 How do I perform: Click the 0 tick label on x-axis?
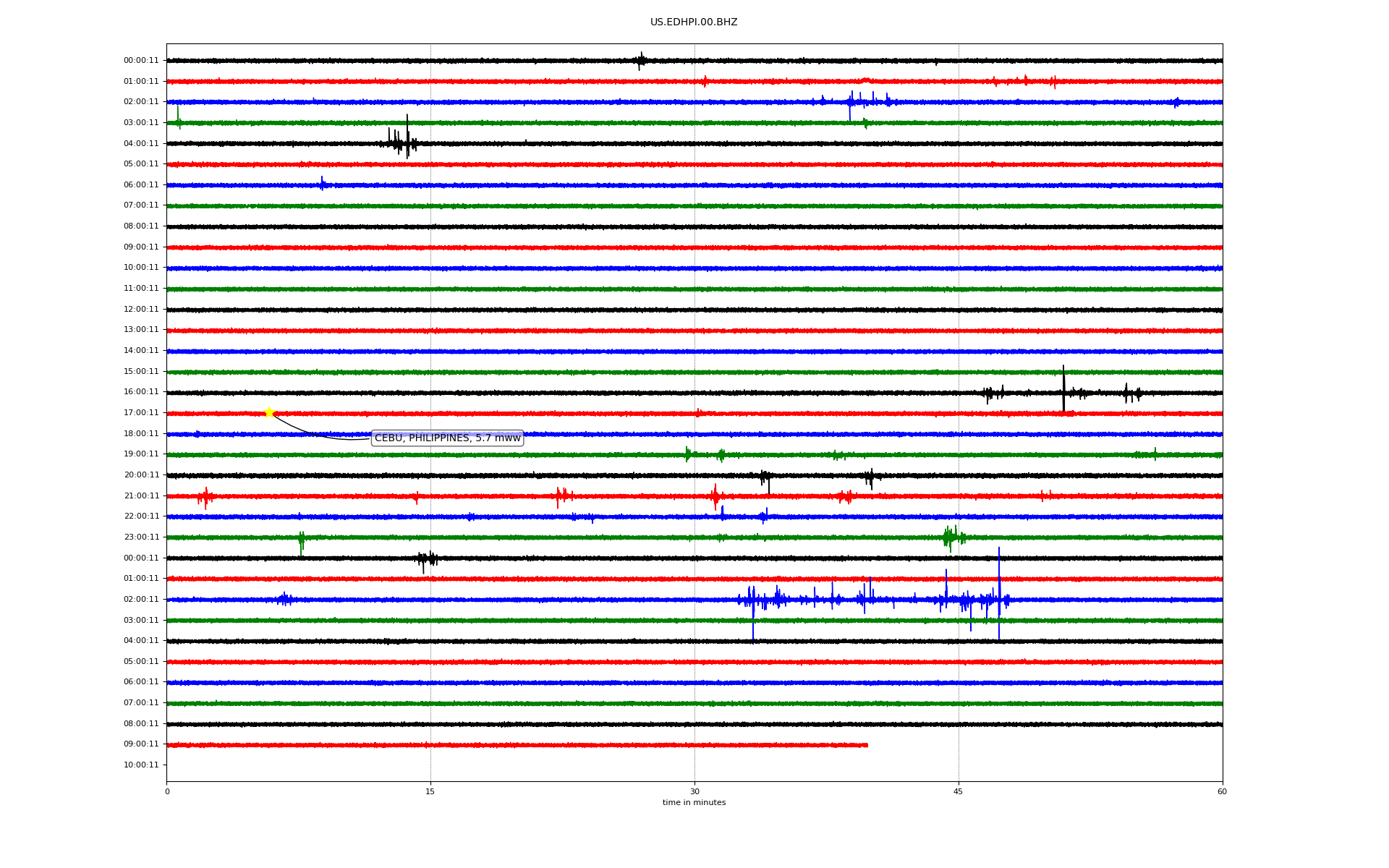pyautogui.click(x=167, y=792)
